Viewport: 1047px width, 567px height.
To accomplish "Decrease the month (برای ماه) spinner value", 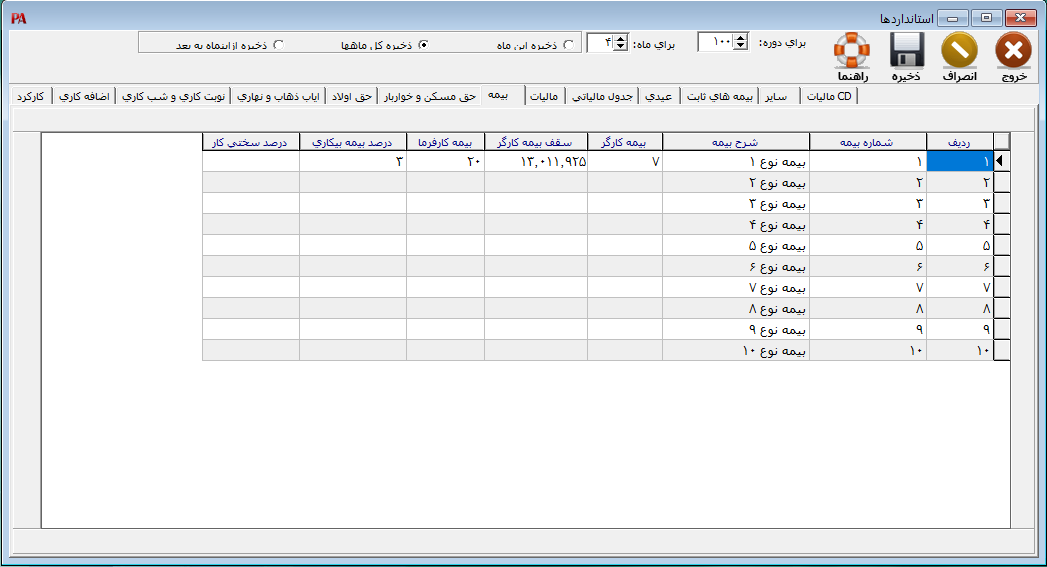I will (620, 47).
